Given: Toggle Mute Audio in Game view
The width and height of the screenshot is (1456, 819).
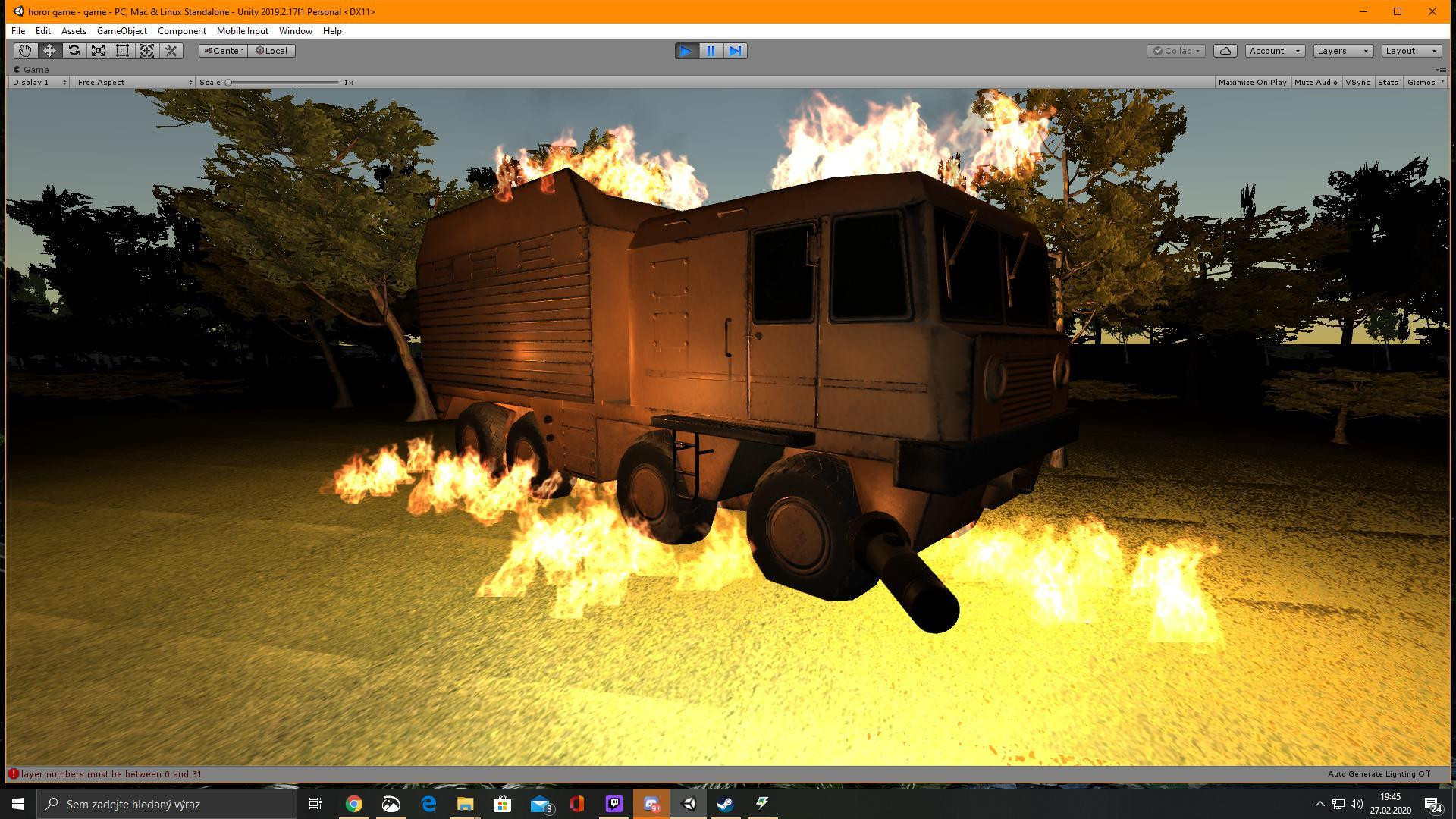Looking at the screenshot, I should [1316, 82].
